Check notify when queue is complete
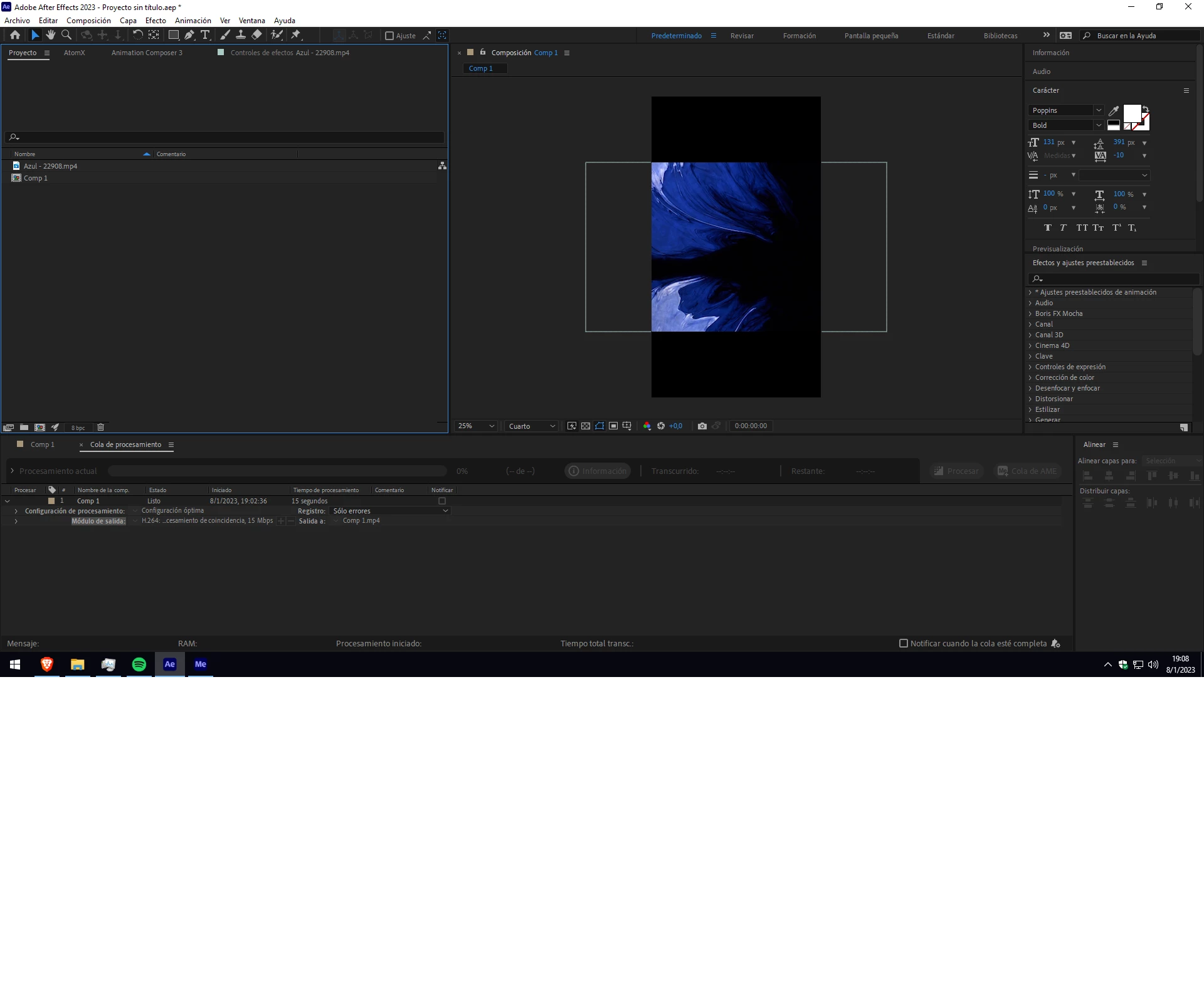The image size is (1204, 1003). tap(904, 643)
